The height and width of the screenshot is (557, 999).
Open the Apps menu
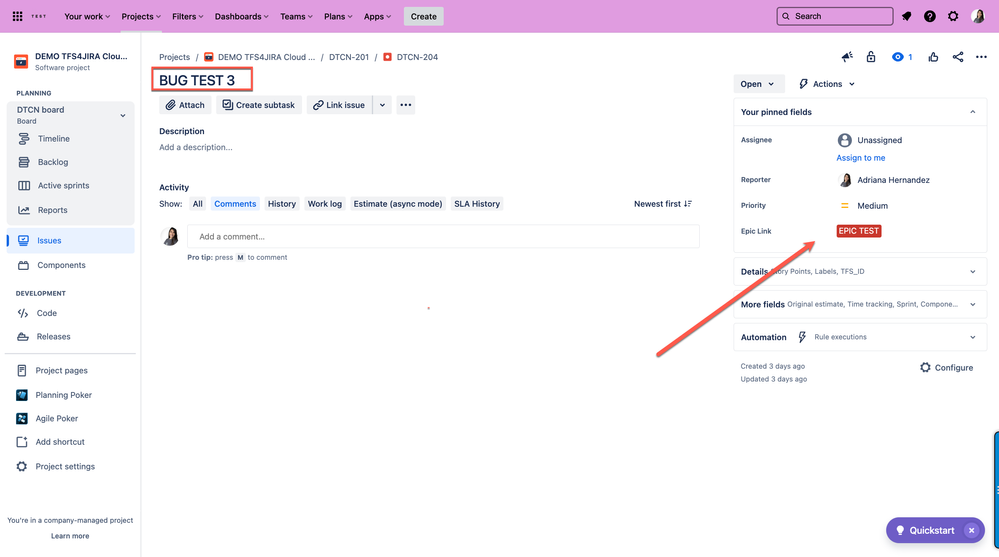click(377, 17)
